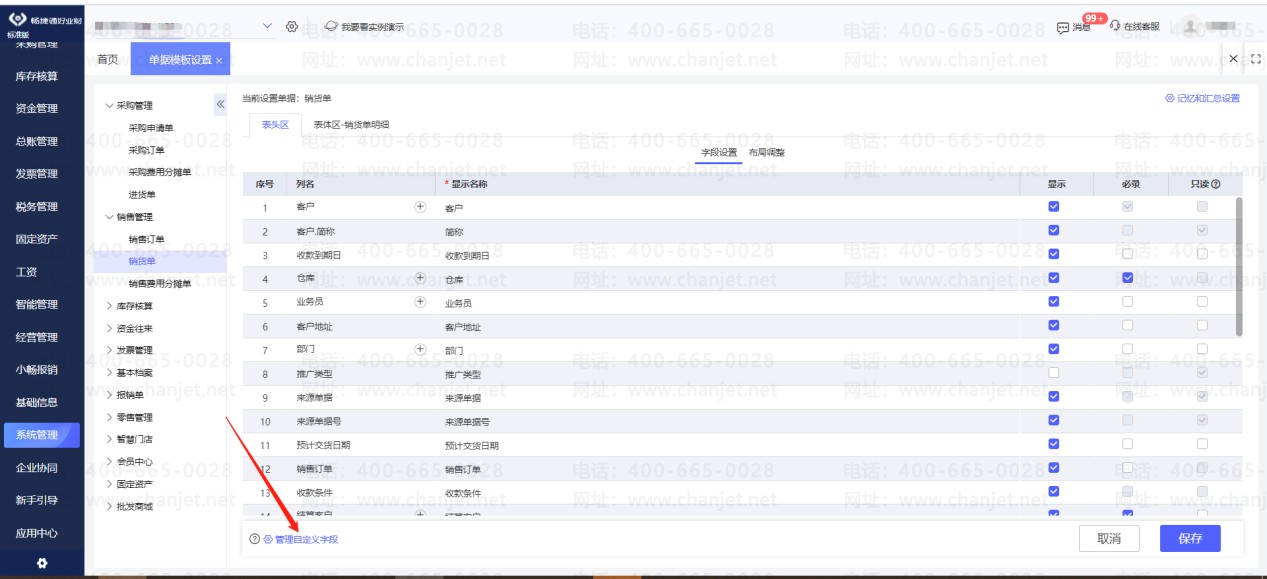Collapse the 采购管理 tree node
The width and height of the screenshot is (1267, 579).
(110, 105)
